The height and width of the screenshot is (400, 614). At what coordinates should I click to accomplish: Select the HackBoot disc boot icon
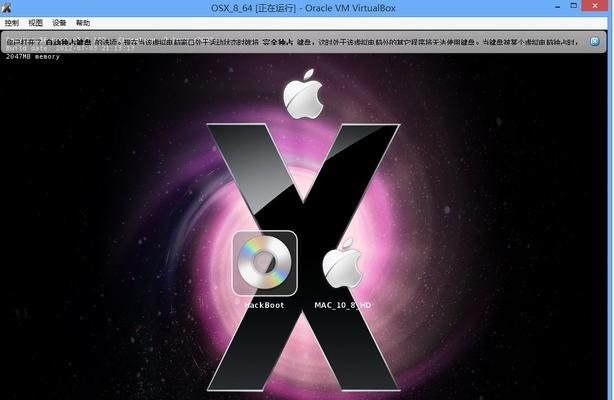tap(265, 263)
